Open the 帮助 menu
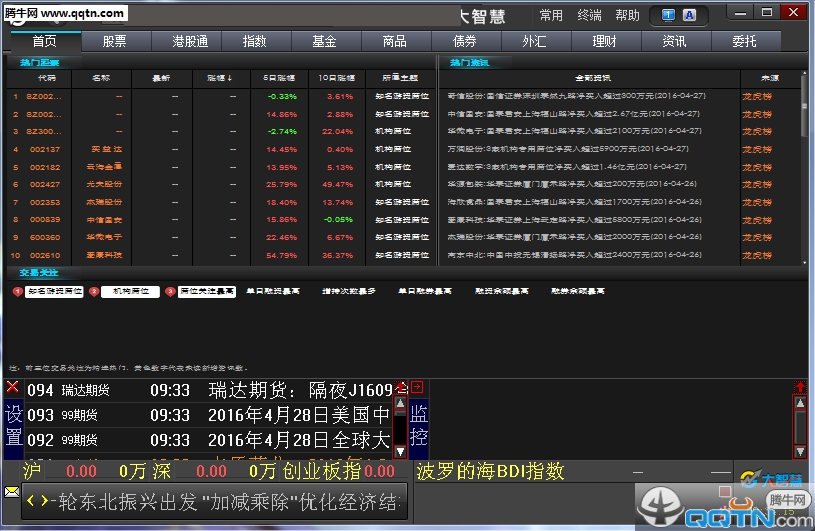Screen dimensions: 815x531 tap(627, 16)
